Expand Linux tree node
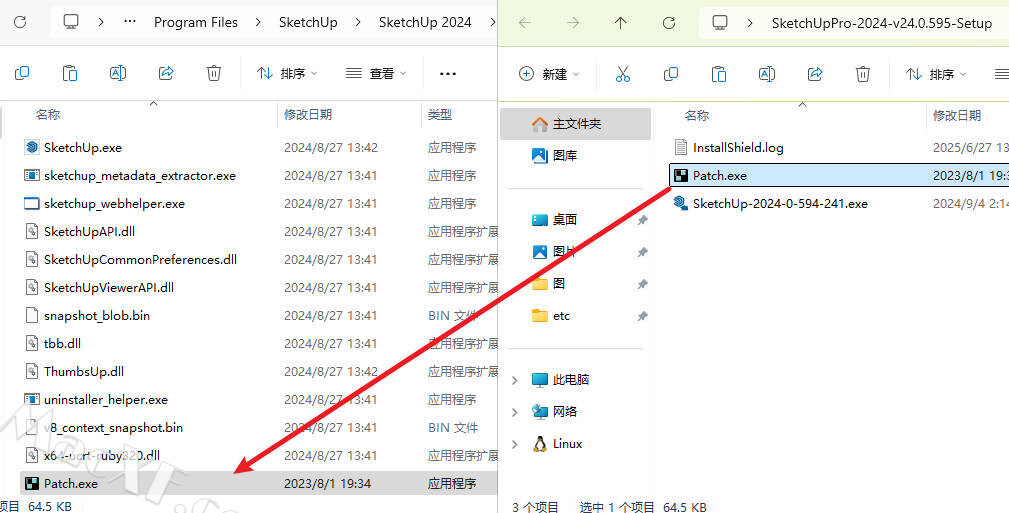The width and height of the screenshot is (1009, 513). click(514, 444)
